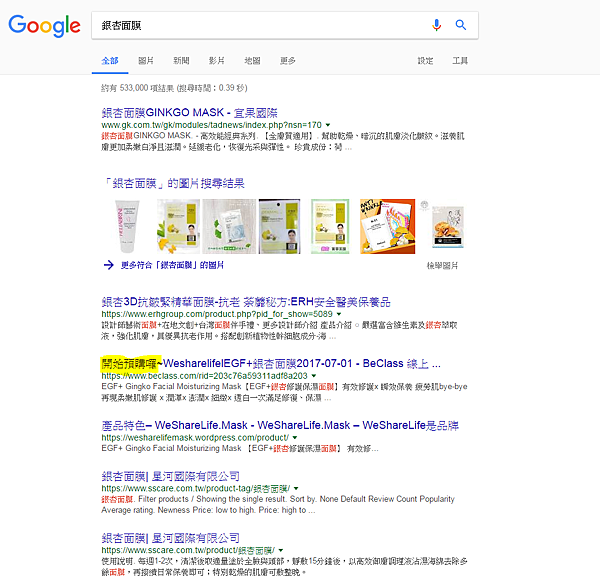Expand dropdown arrow beside beclass.com URL
The width and height of the screenshot is (600, 577).
pyautogui.click(x=314, y=376)
